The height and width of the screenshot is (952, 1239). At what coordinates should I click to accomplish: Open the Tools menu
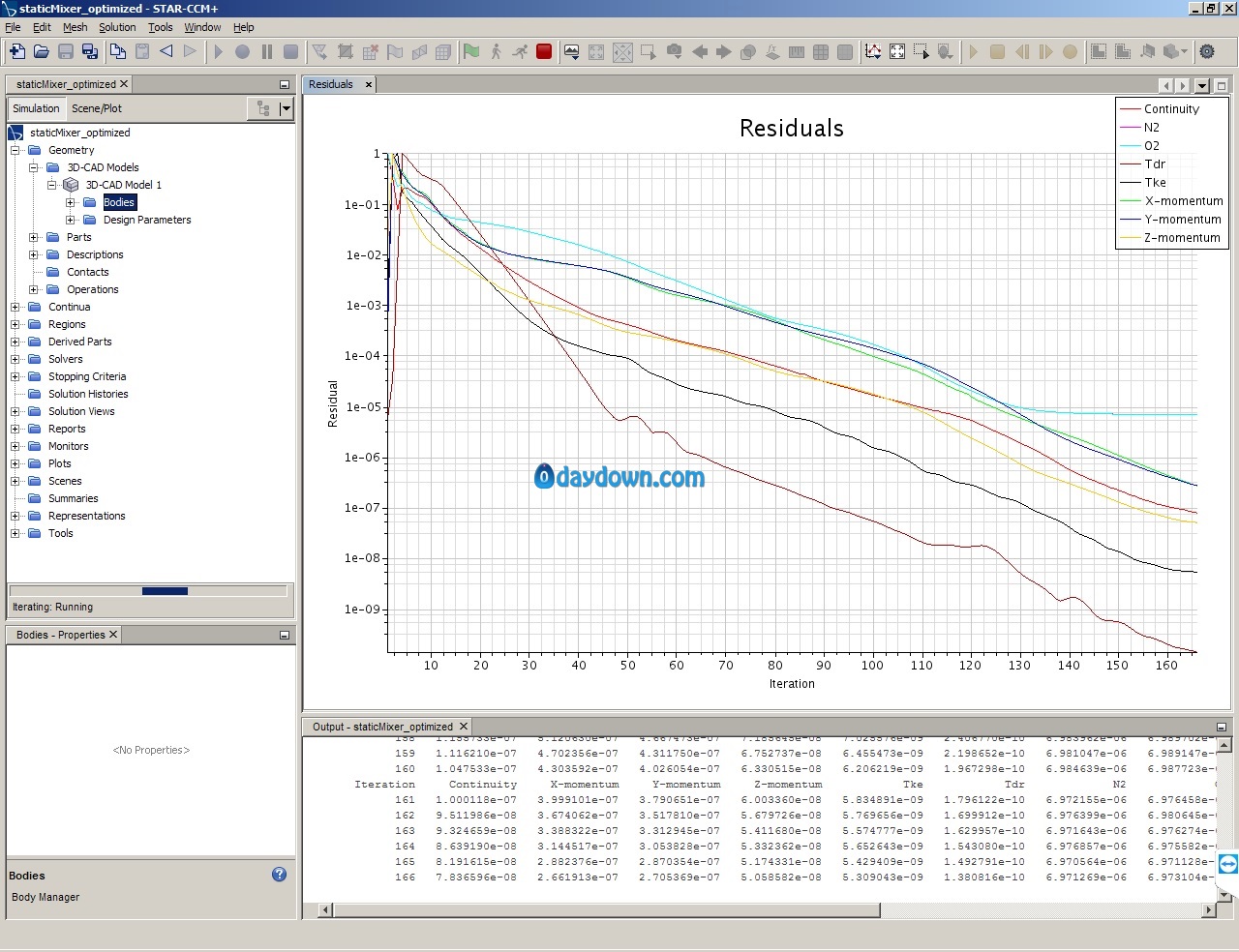point(161,27)
